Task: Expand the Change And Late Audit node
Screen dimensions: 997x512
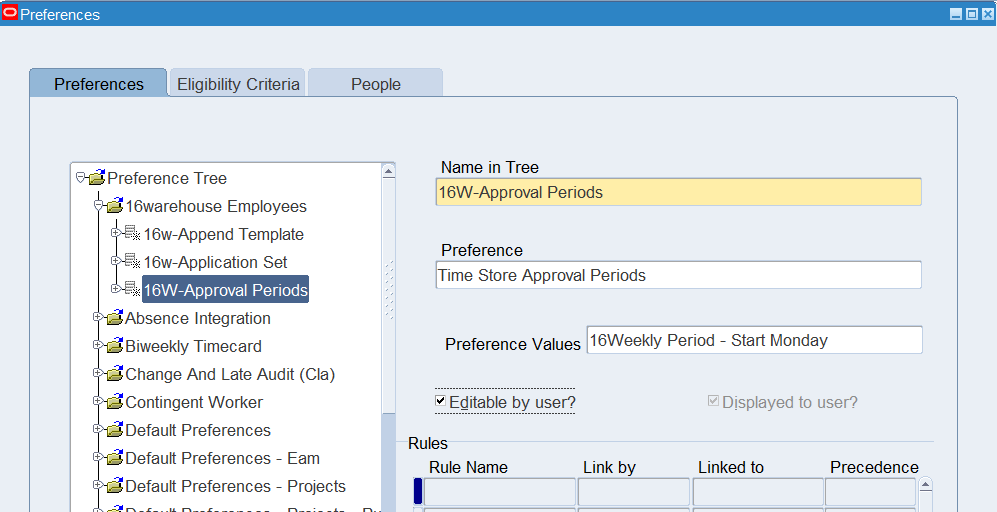Action: (x=98, y=374)
